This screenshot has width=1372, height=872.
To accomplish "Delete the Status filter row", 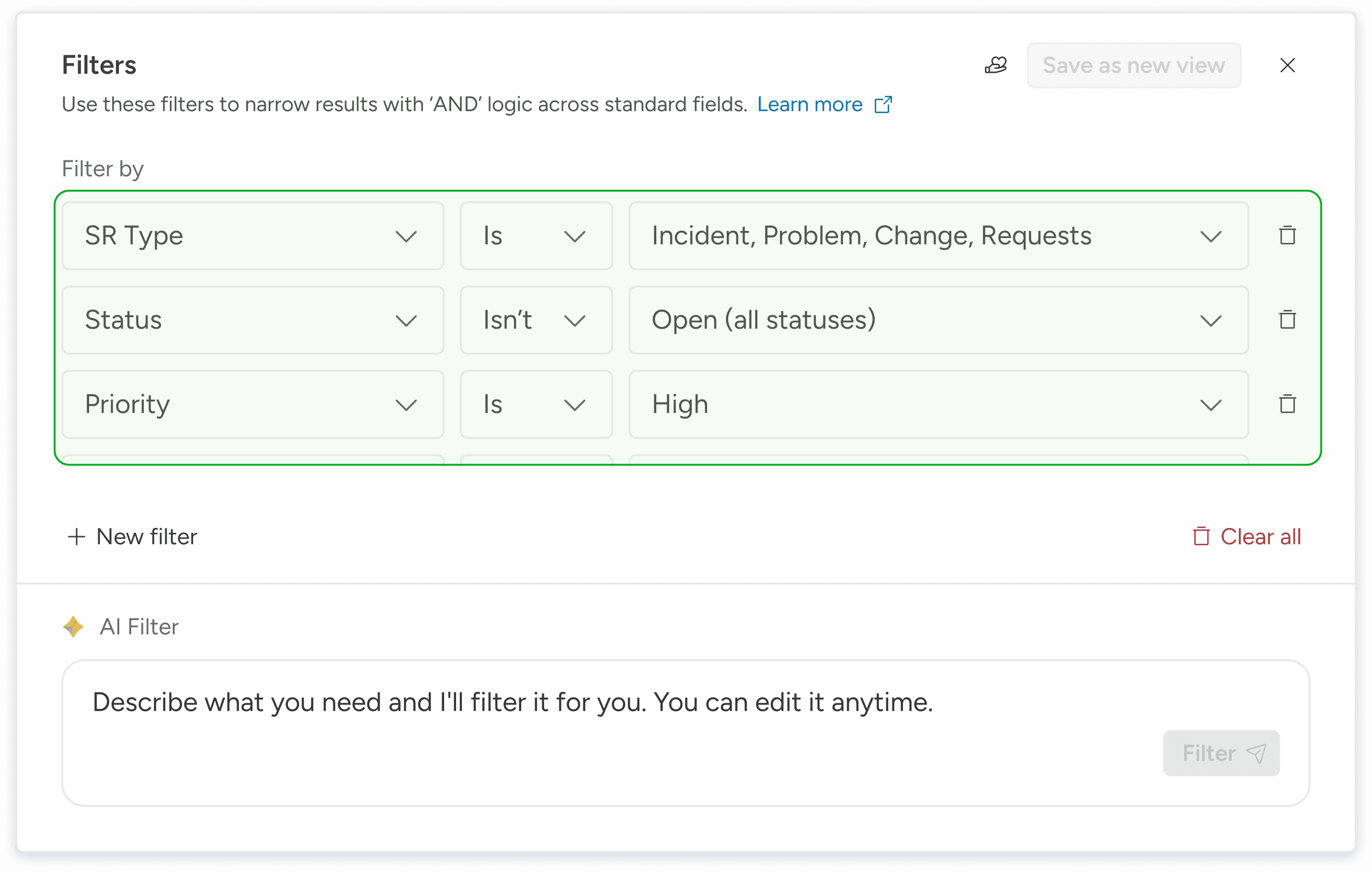I will coord(1287,320).
